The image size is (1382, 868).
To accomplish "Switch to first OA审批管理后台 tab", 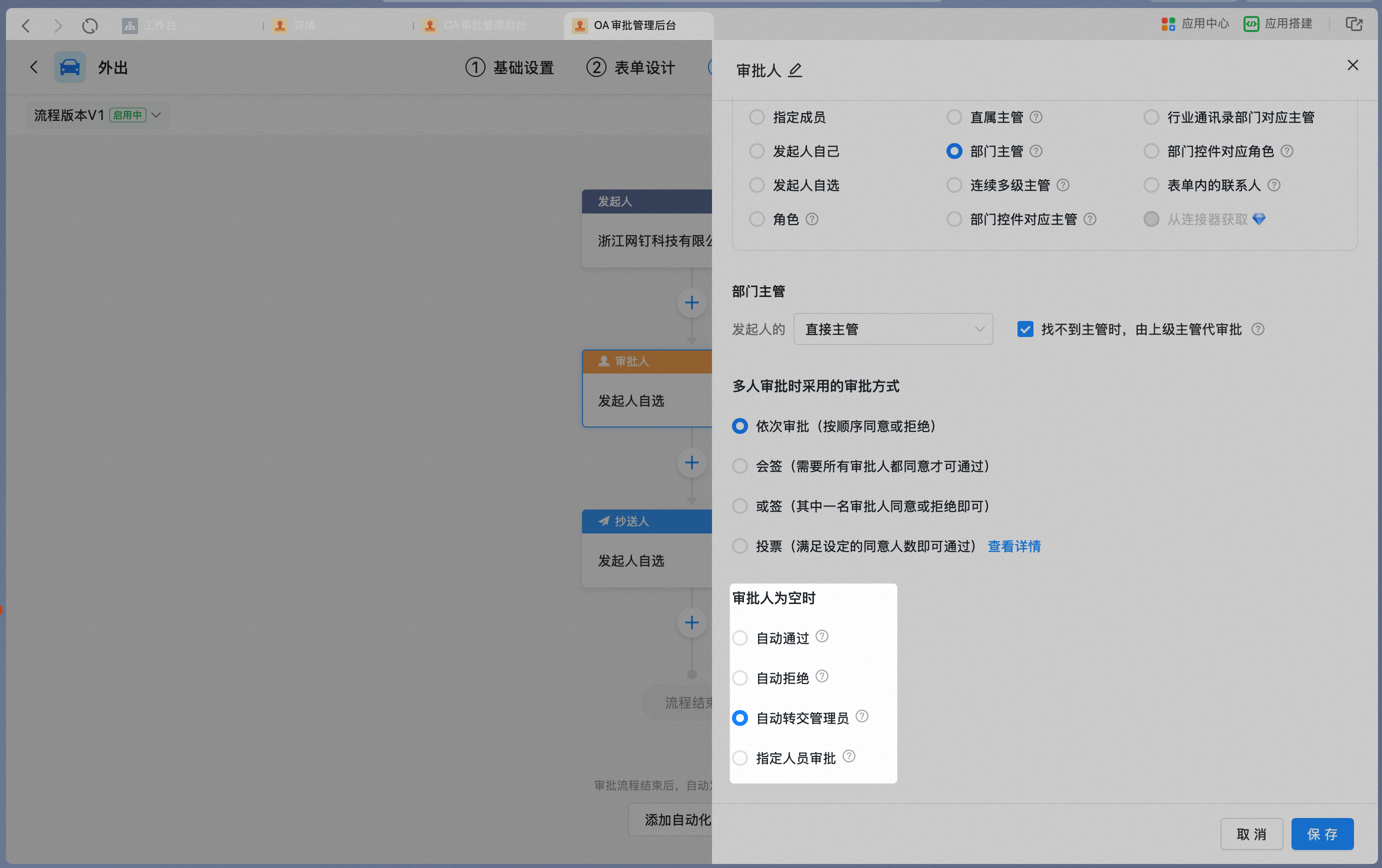I will coord(474,25).
